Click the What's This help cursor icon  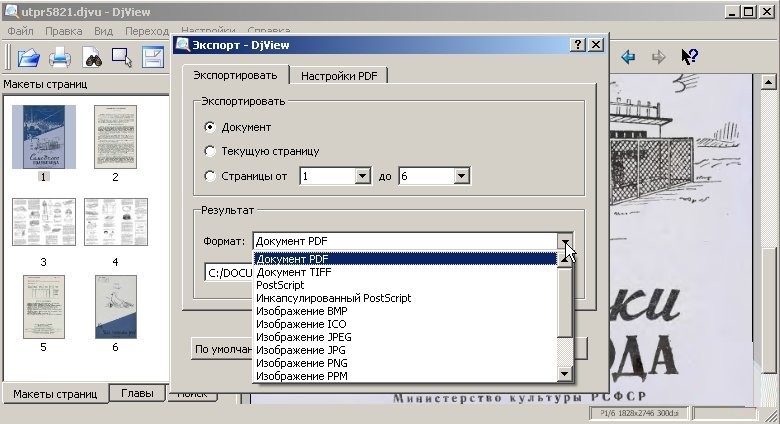tap(689, 57)
